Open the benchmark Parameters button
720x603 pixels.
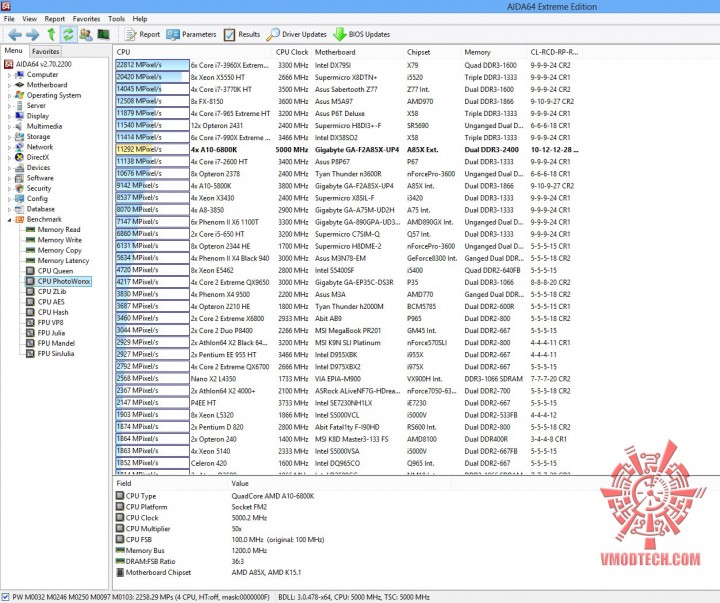click(191, 34)
